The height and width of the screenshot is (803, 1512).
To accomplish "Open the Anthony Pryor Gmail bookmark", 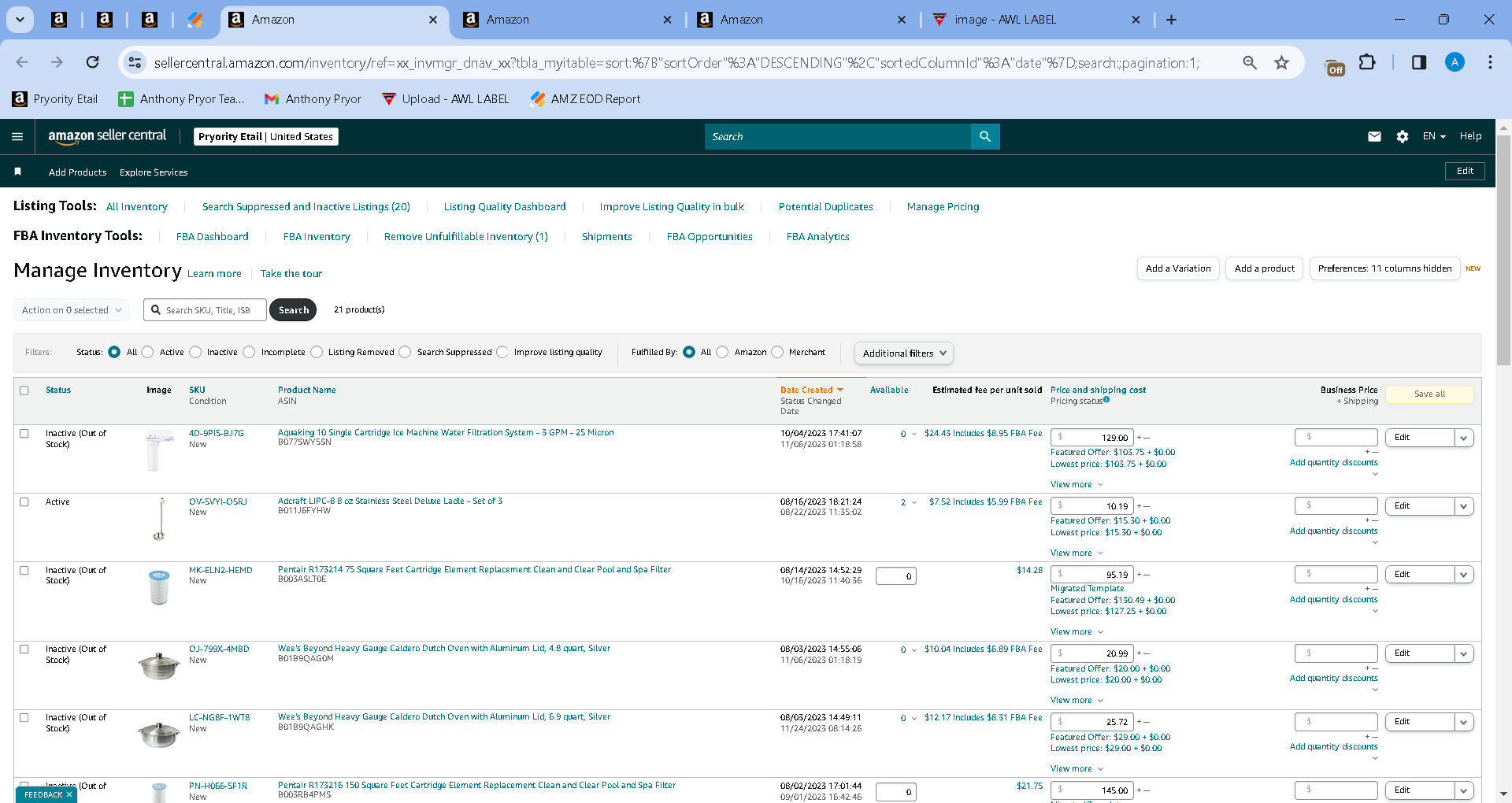I will 313,98.
